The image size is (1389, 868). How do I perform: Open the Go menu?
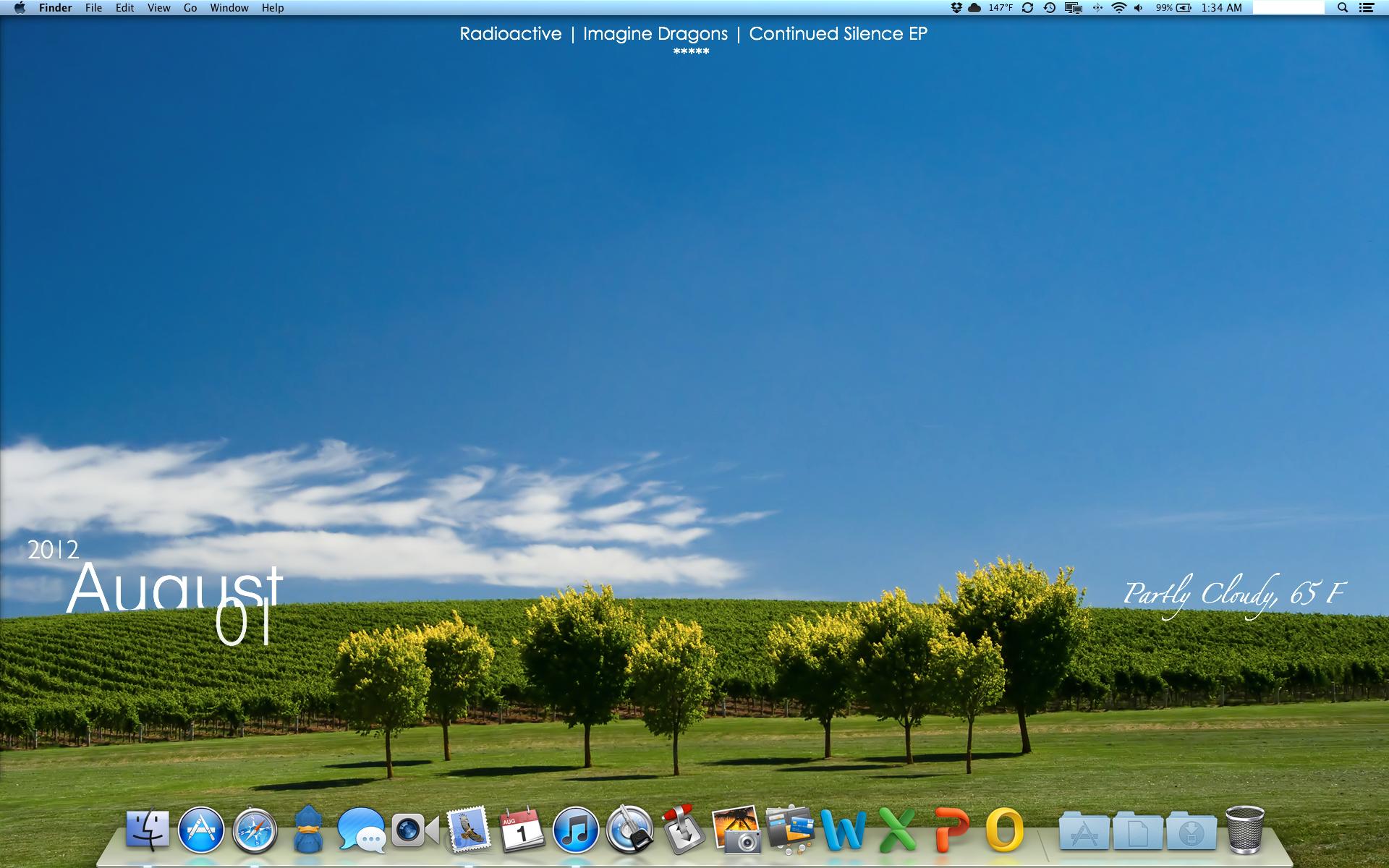pos(190,8)
